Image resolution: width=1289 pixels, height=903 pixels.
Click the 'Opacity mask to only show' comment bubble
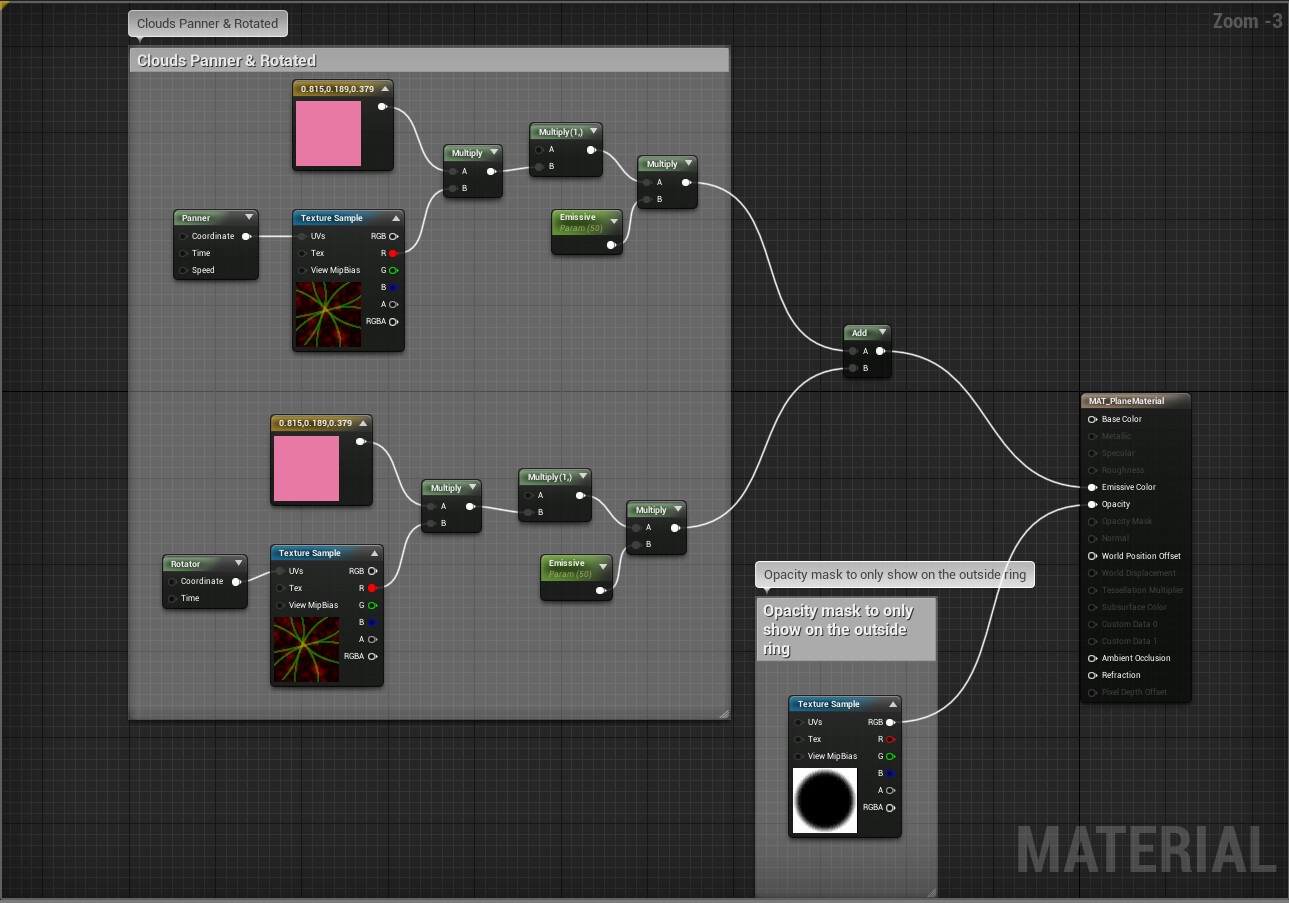(x=895, y=574)
